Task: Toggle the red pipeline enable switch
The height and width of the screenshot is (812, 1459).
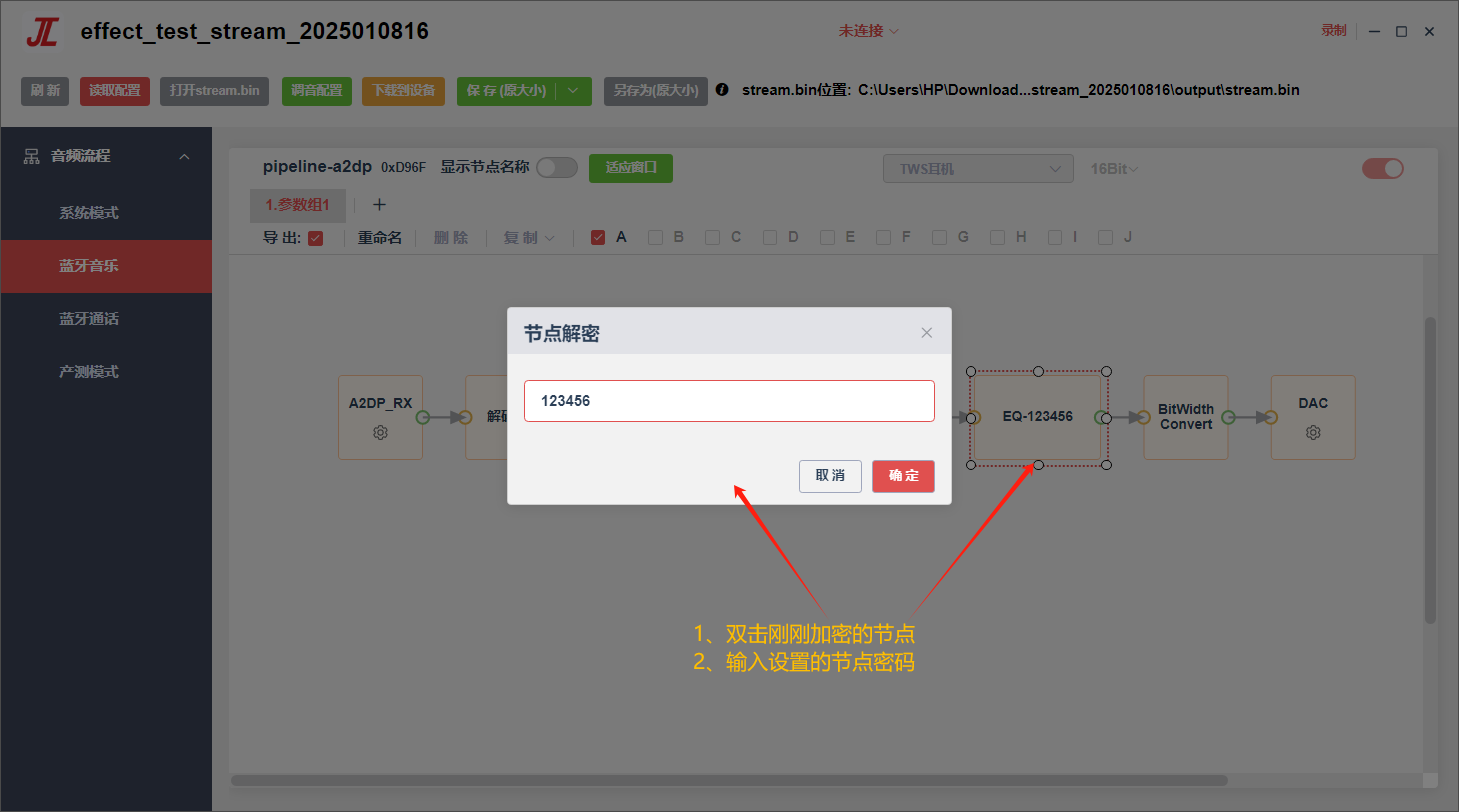Action: point(1383,168)
